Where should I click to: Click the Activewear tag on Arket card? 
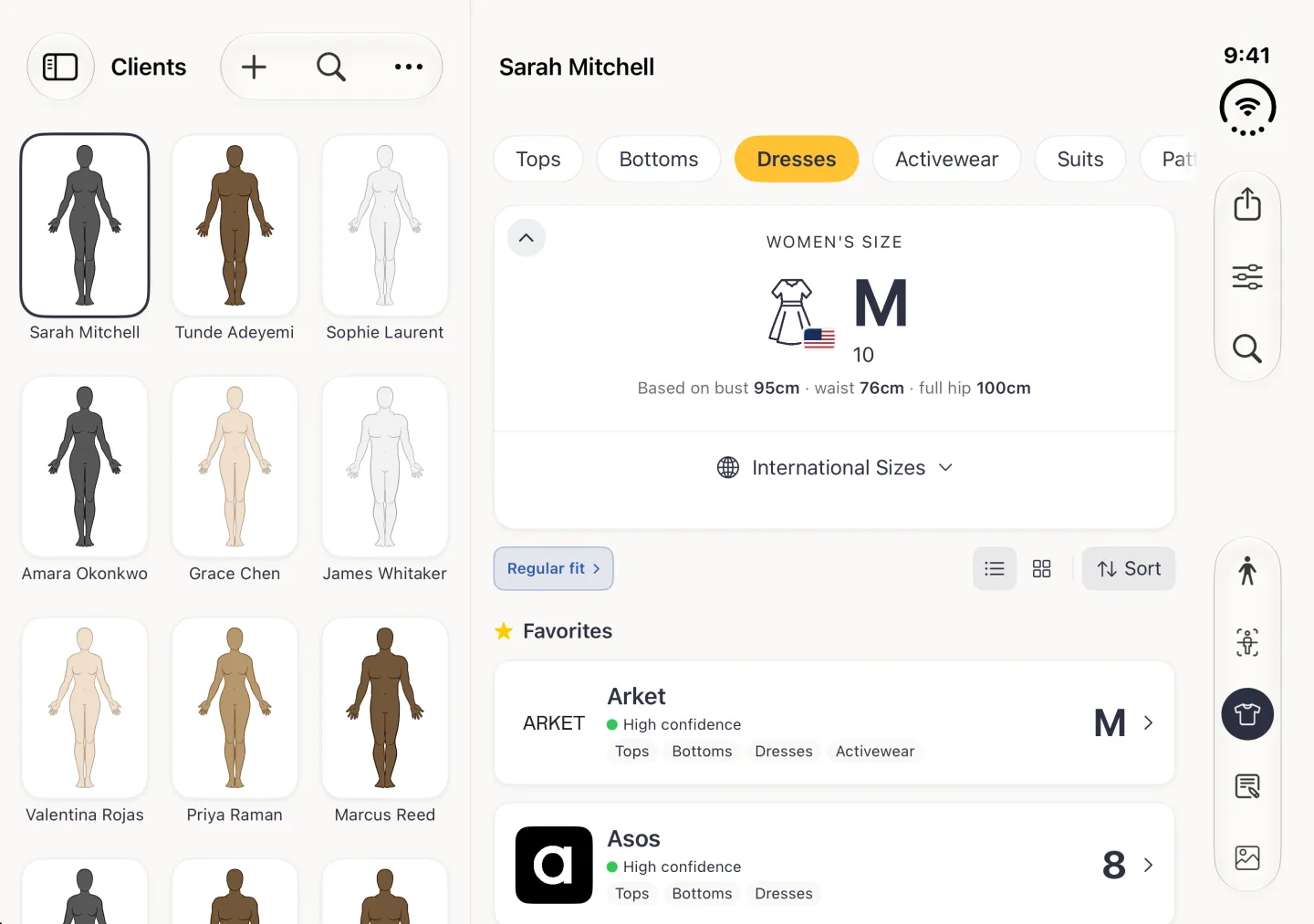coord(875,752)
